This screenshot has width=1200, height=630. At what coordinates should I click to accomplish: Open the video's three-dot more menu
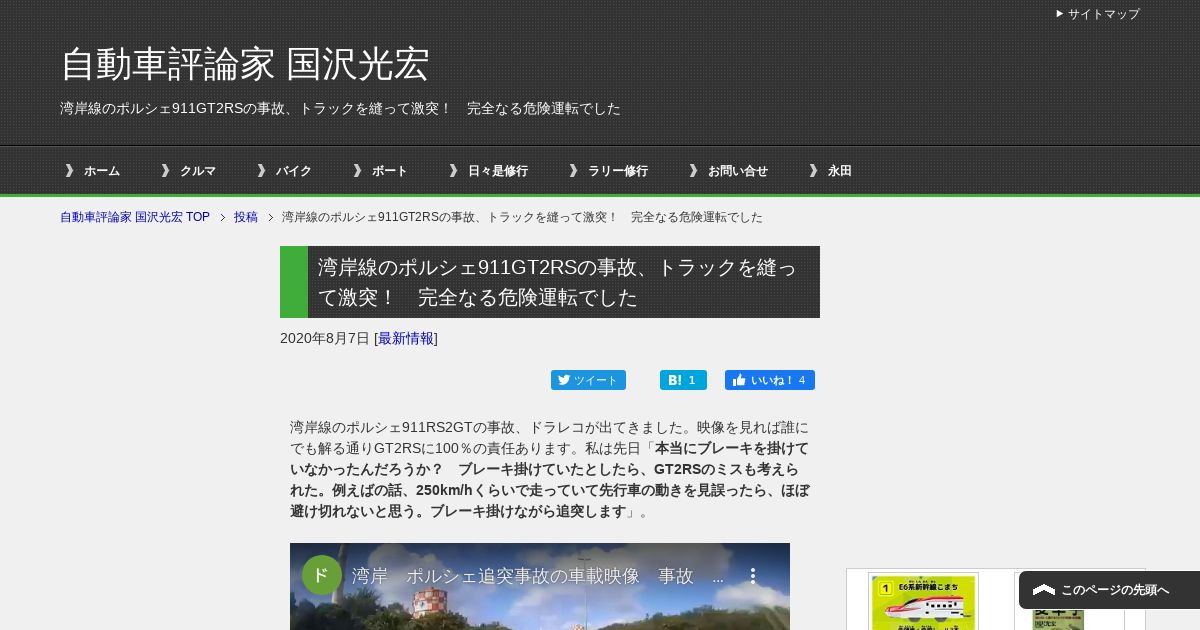click(753, 576)
